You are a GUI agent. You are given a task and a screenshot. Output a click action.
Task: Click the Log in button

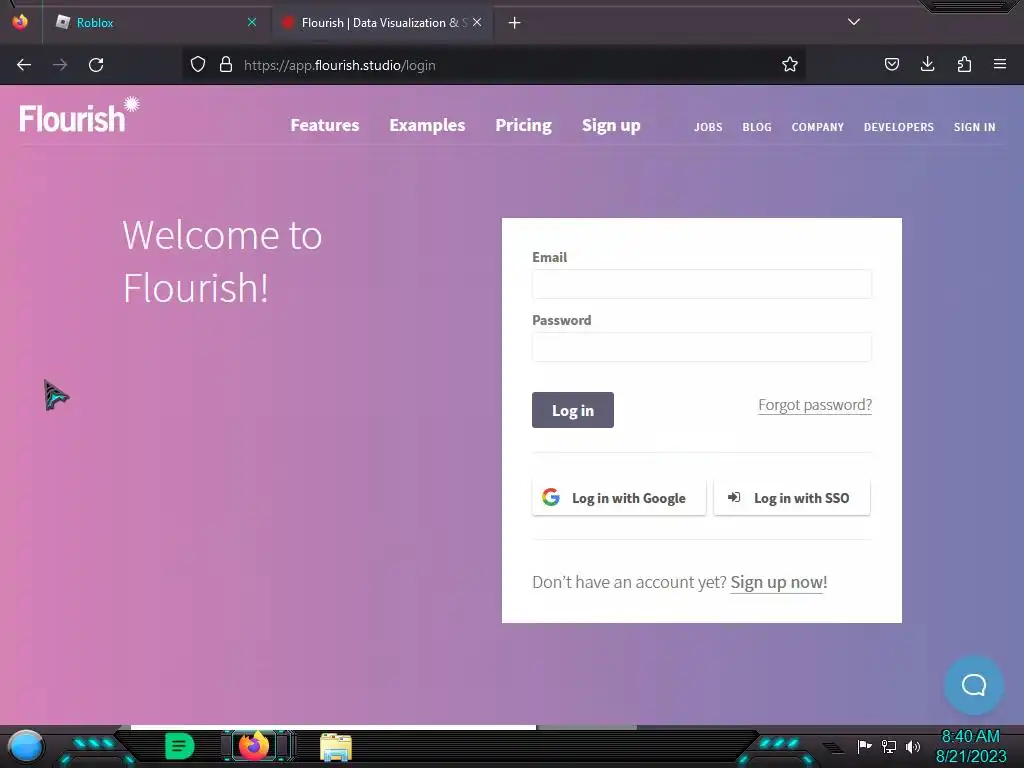(x=573, y=410)
